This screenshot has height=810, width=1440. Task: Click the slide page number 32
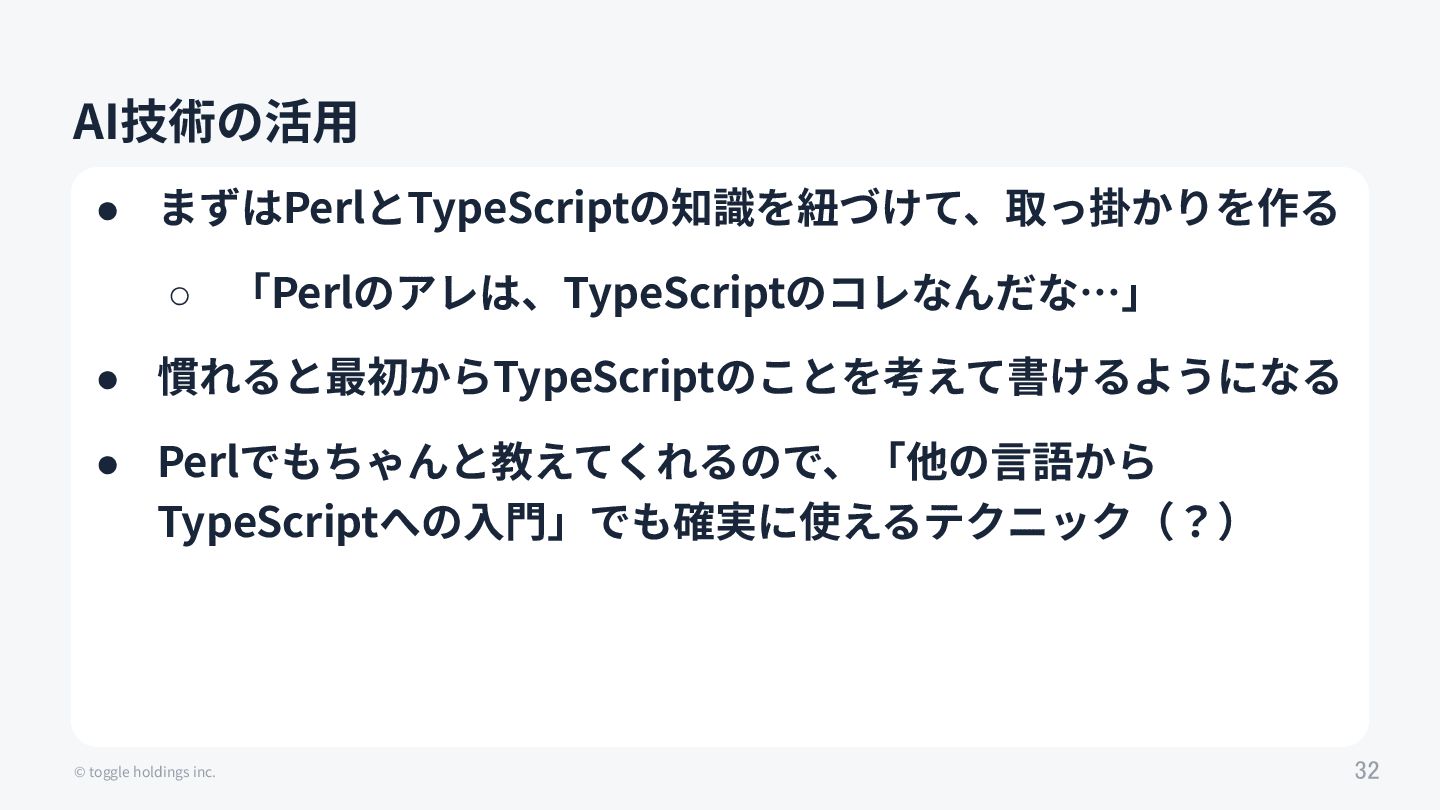(x=1366, y=771)
